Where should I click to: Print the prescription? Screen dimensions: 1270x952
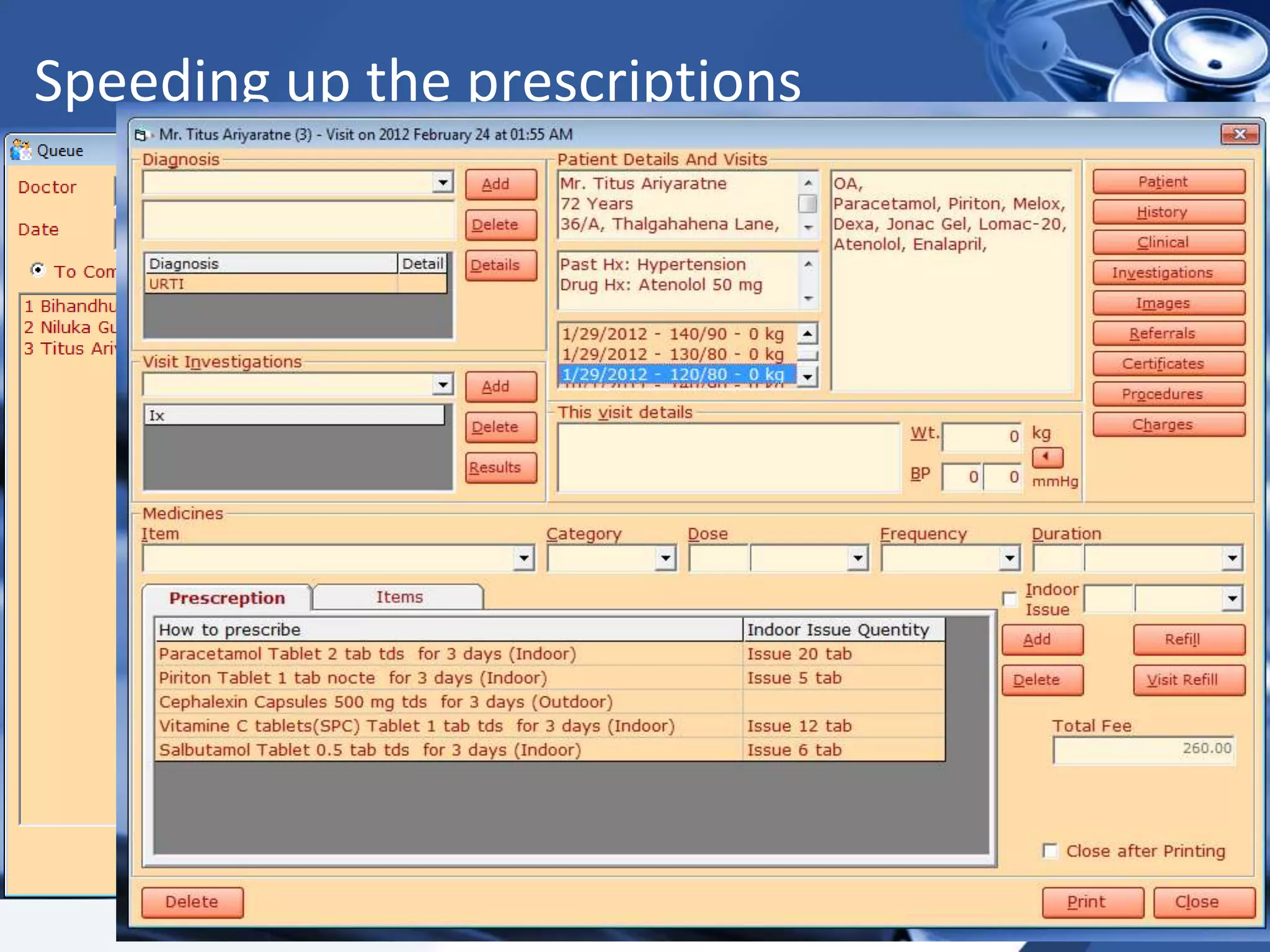coord(1093,902)
